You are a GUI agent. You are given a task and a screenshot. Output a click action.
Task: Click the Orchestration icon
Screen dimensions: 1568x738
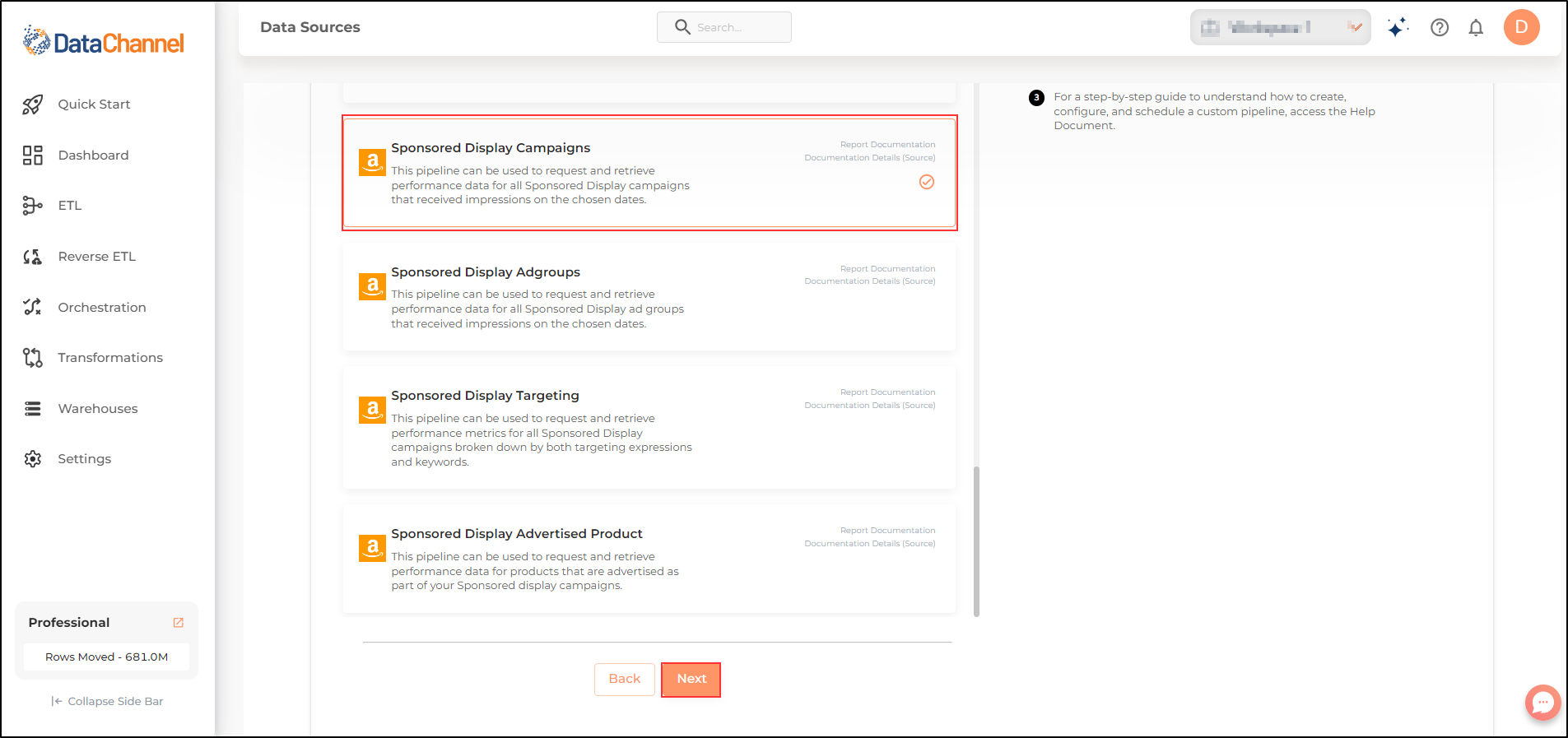click(x=33, y=307)
